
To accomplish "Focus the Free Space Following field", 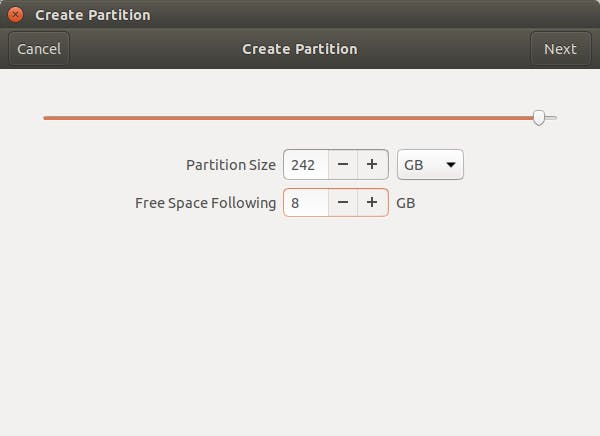I will point(304,203).
